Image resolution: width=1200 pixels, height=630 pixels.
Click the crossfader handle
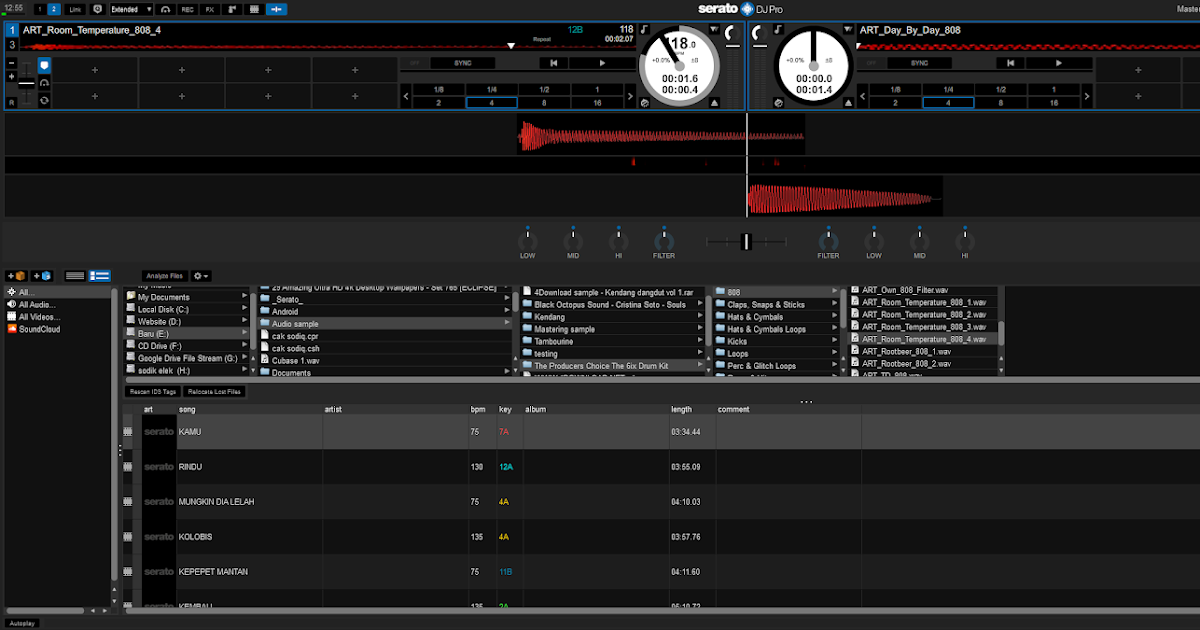(745, 241)
